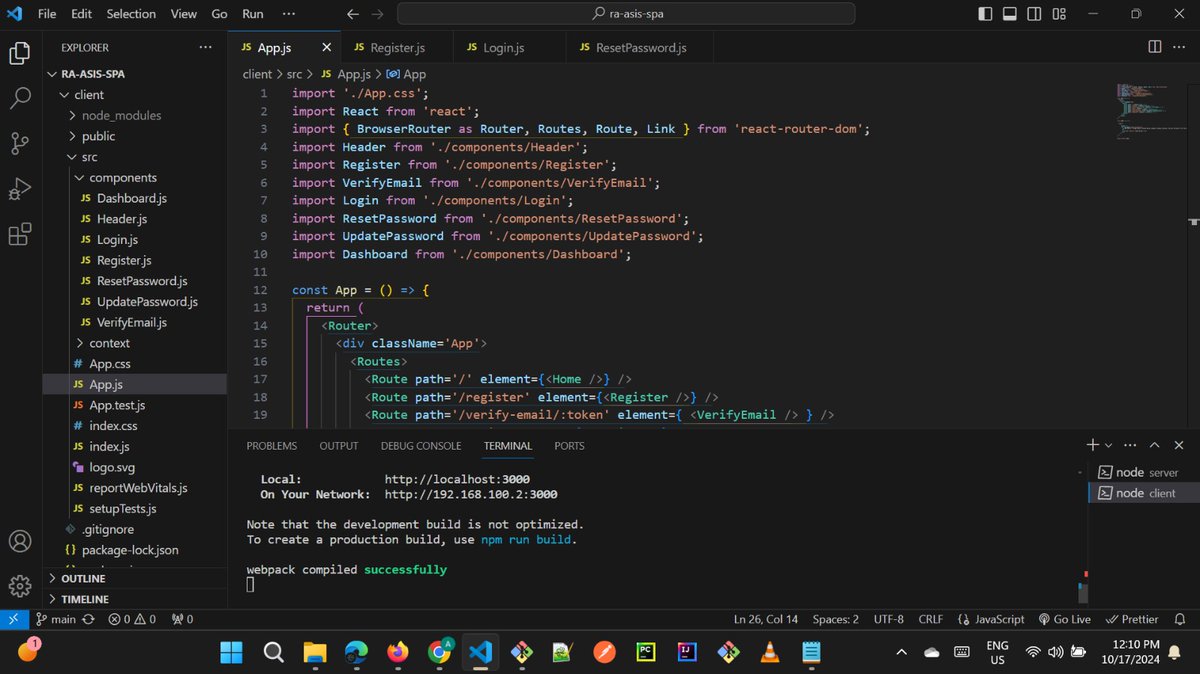Maximize the panel size chevron
This screenshot has width=1200, height=674.
(1155, 445)
